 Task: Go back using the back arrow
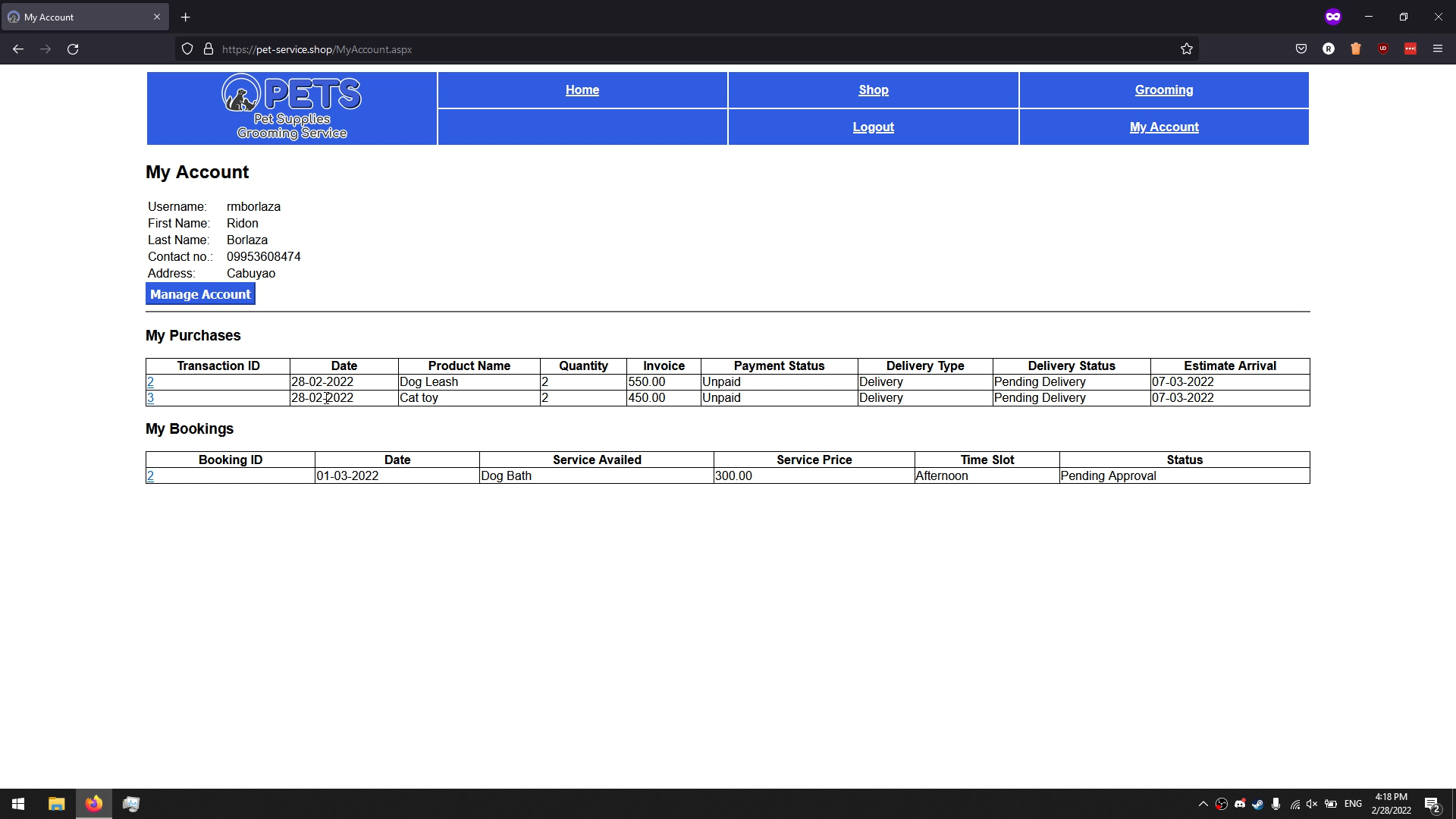pos(18,49)
